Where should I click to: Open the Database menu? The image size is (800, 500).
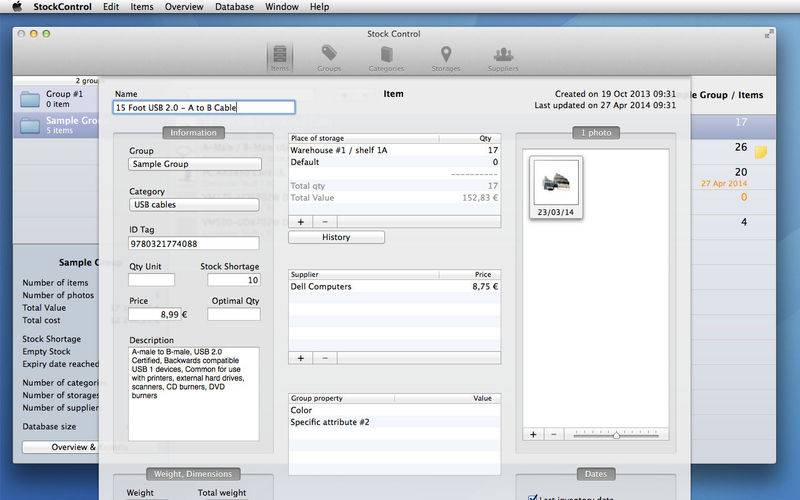click(x=234, y=7)
